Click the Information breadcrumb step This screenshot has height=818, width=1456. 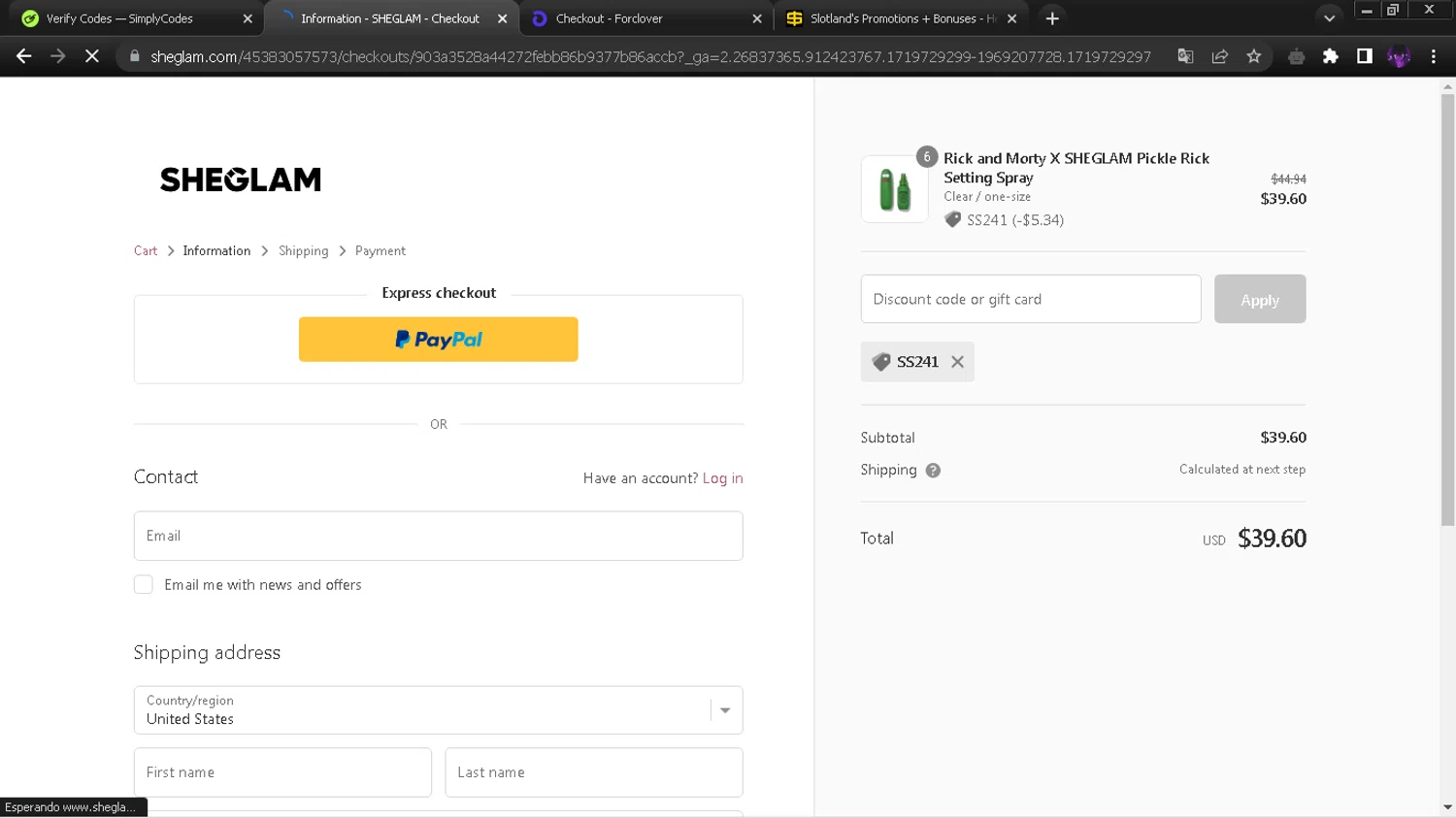(x=216, y=250)
